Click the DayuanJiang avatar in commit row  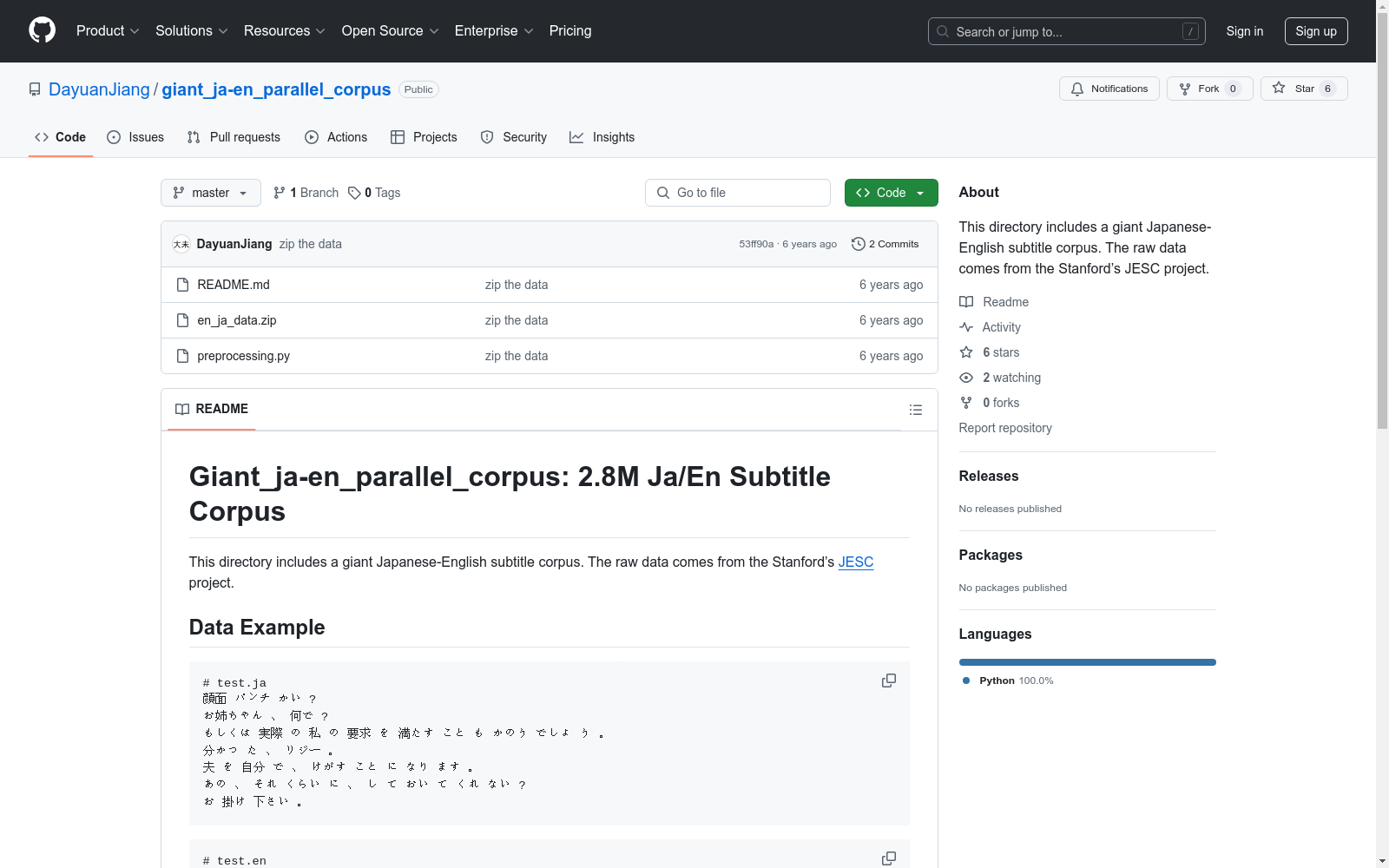[x=181, y=244]
